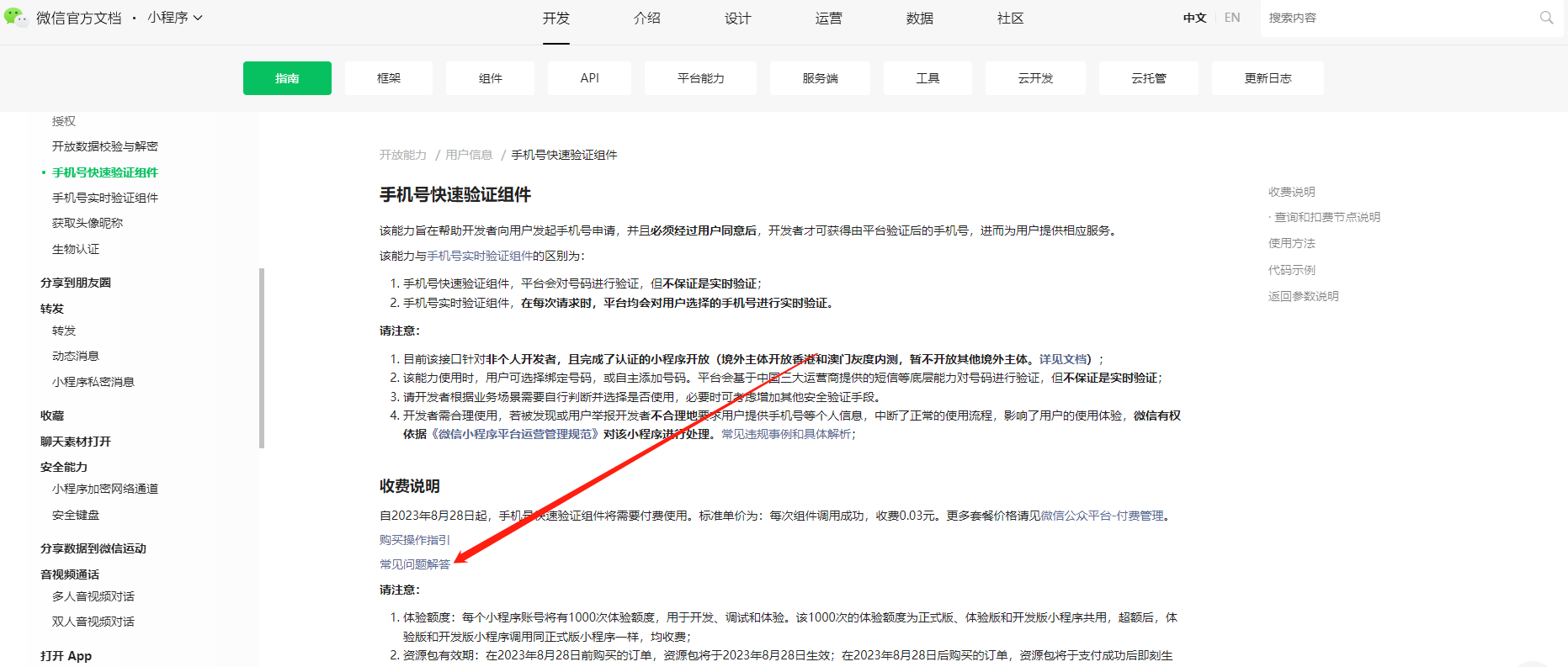The image size is (1568, 667).
Task: Open 分享数据到微信运动 sidebar heading
Action: [x=93, y=548]
